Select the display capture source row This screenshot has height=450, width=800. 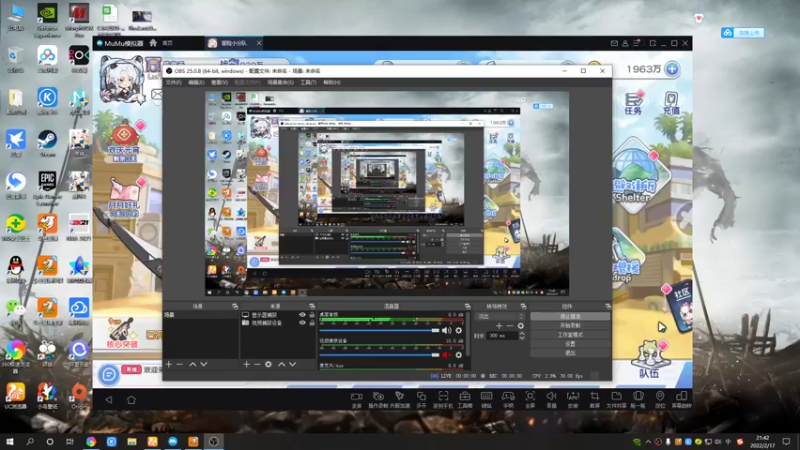pyautogui.click(x=278, y=315)
